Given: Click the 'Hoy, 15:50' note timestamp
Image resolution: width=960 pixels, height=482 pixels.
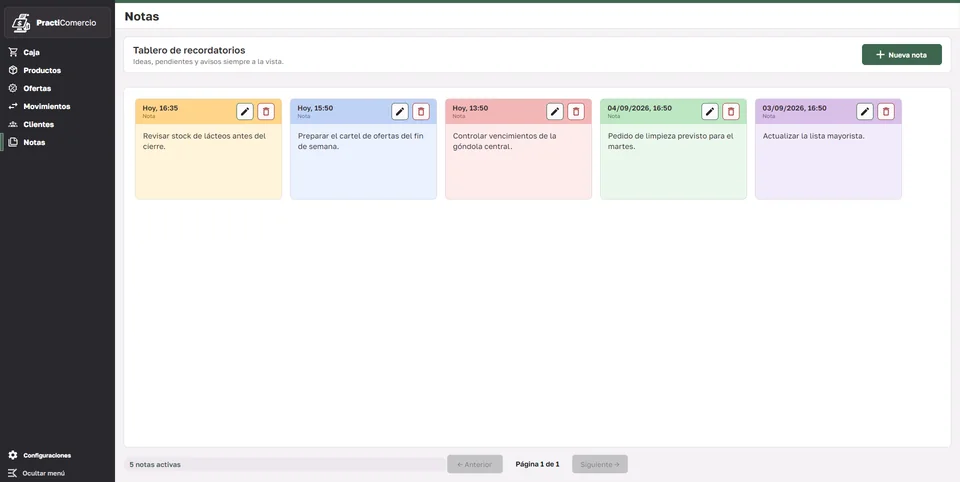Looking at the screenshot, I should [x=315, y=108].
